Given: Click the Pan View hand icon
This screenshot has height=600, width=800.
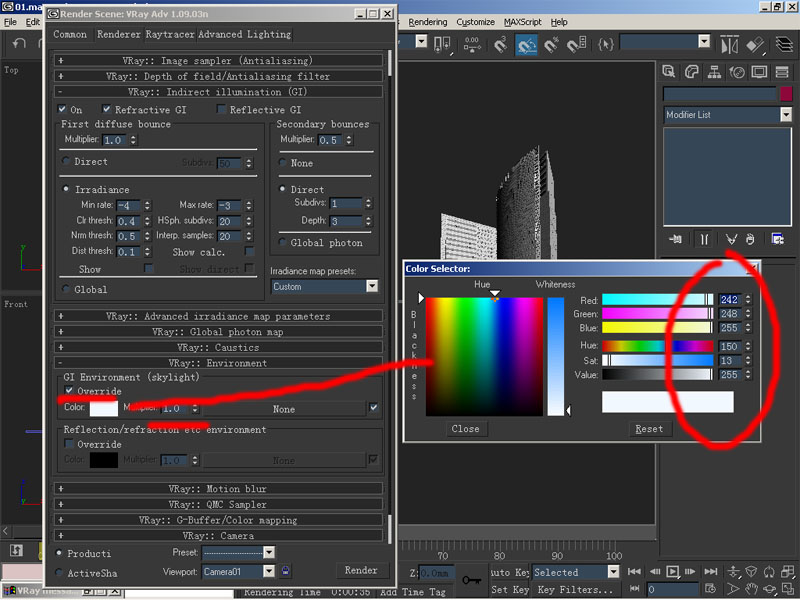Looking at the screenshot, I should pos(751,590).
